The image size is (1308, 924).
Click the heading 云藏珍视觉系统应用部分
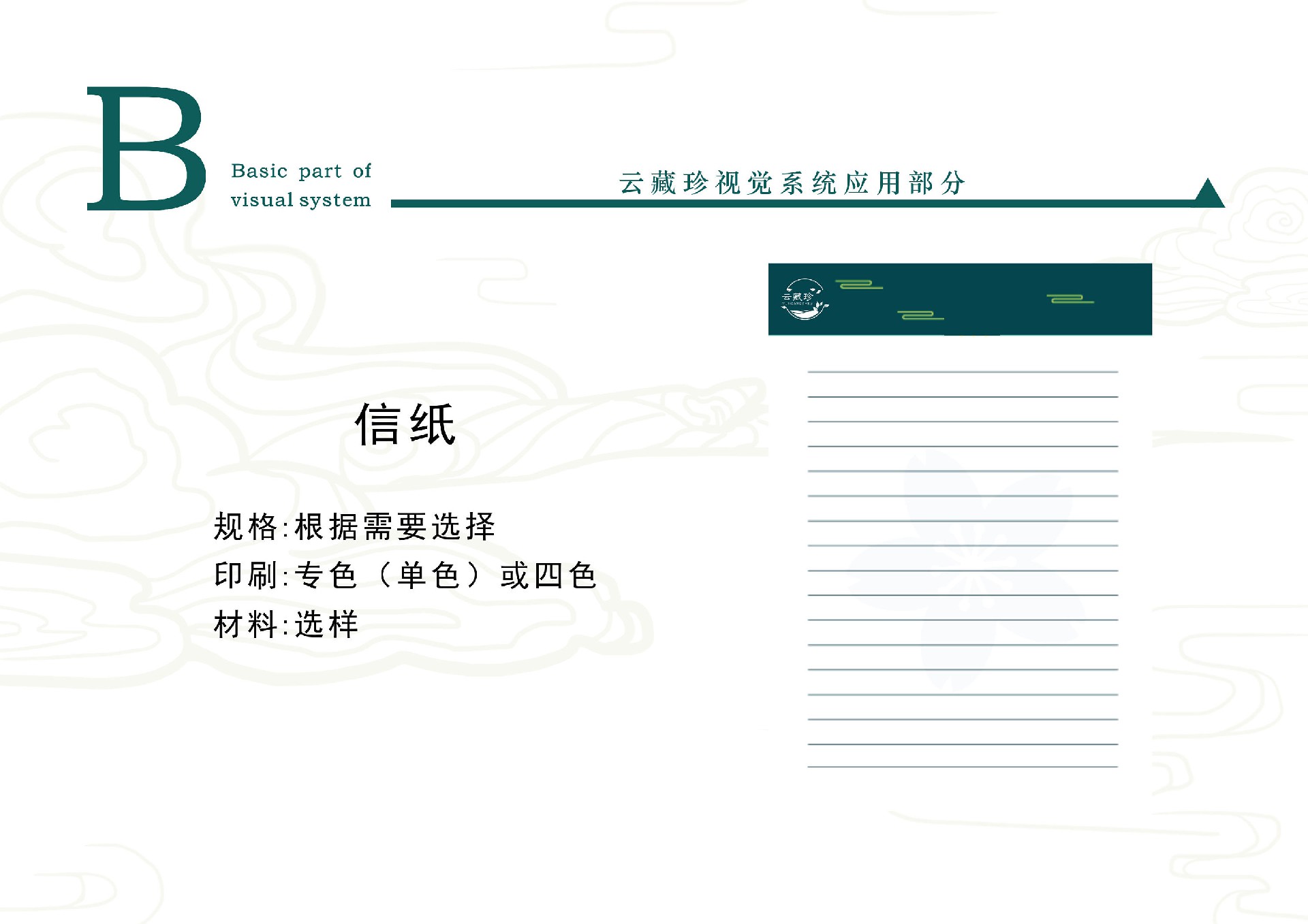[x=792, y=182]
